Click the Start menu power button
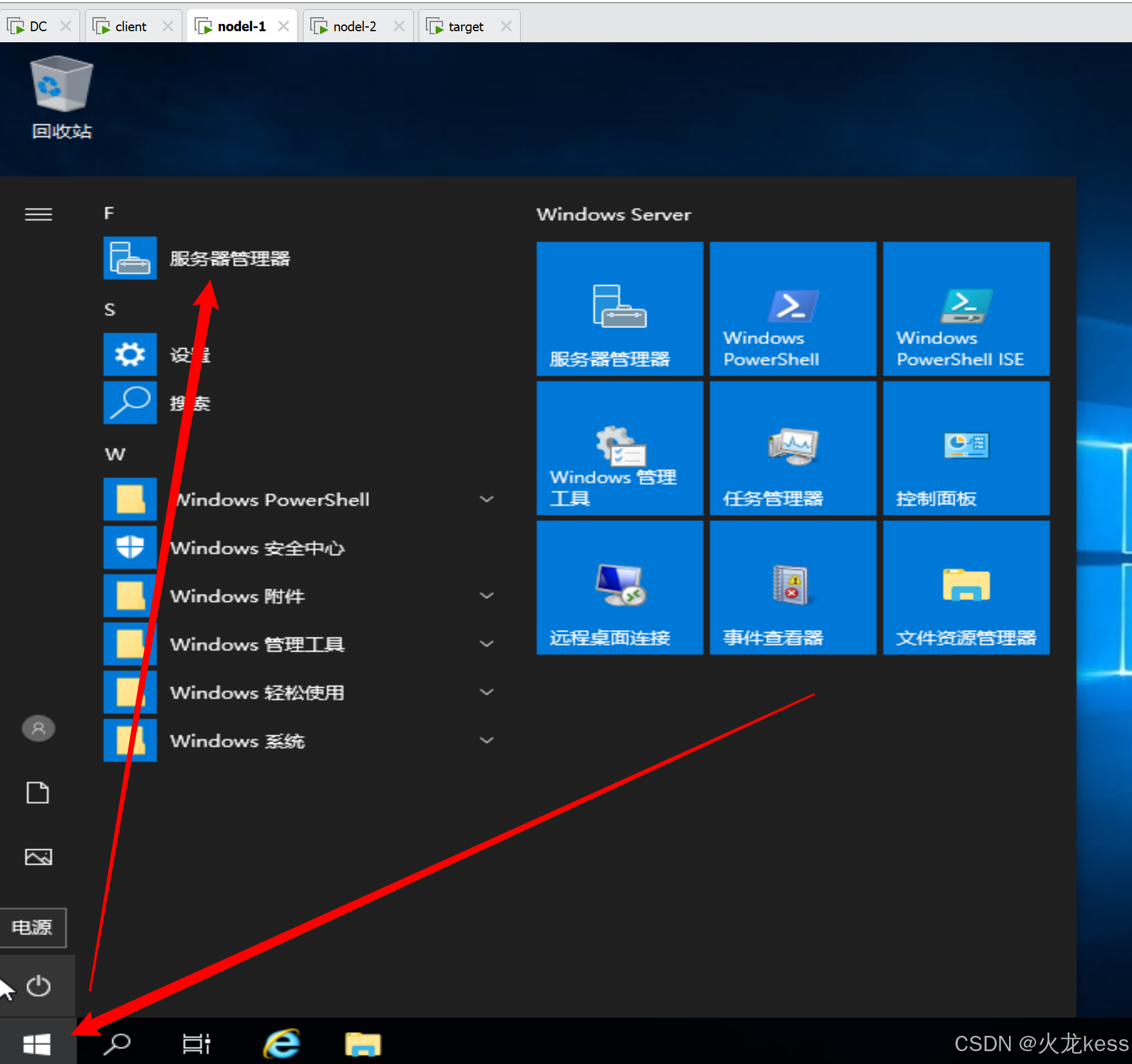Image resolution: width=1132 pixels, height=1064 pixels. pyautogui.click(x=38, y=986)
